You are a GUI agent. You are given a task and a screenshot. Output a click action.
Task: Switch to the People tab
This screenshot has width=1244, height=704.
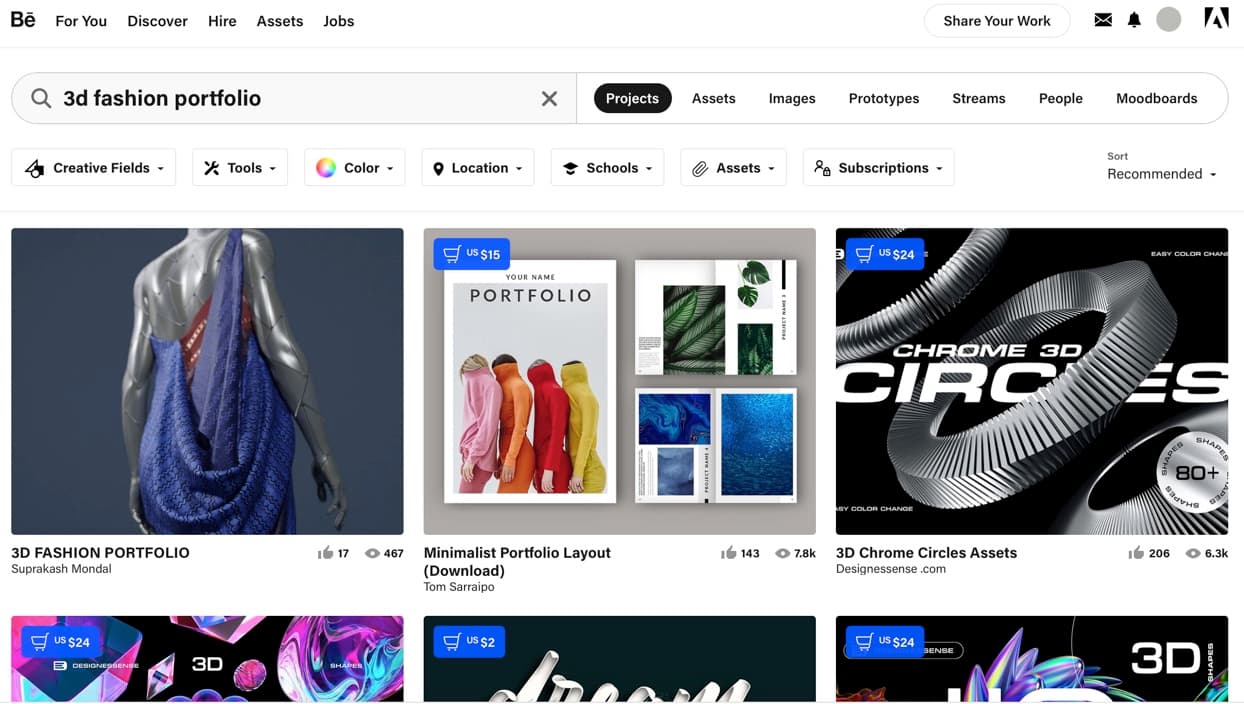(1060, 98)
